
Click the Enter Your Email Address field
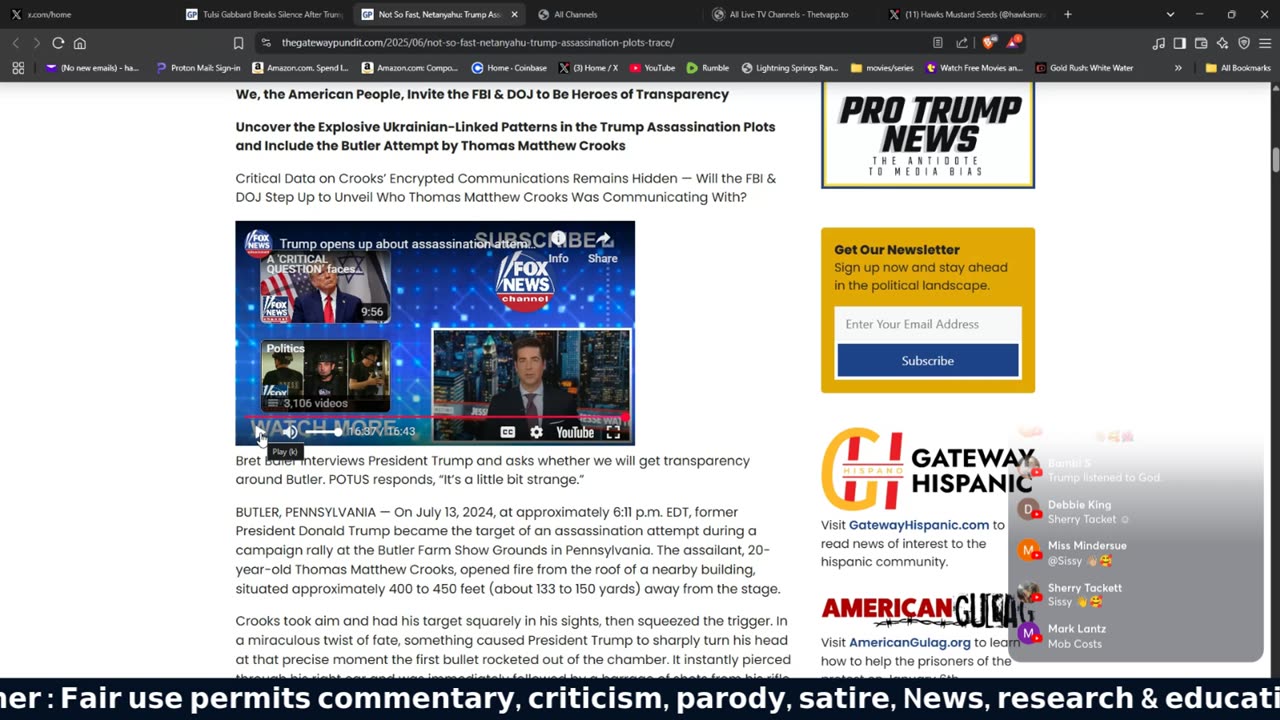(x=928, y=324)
